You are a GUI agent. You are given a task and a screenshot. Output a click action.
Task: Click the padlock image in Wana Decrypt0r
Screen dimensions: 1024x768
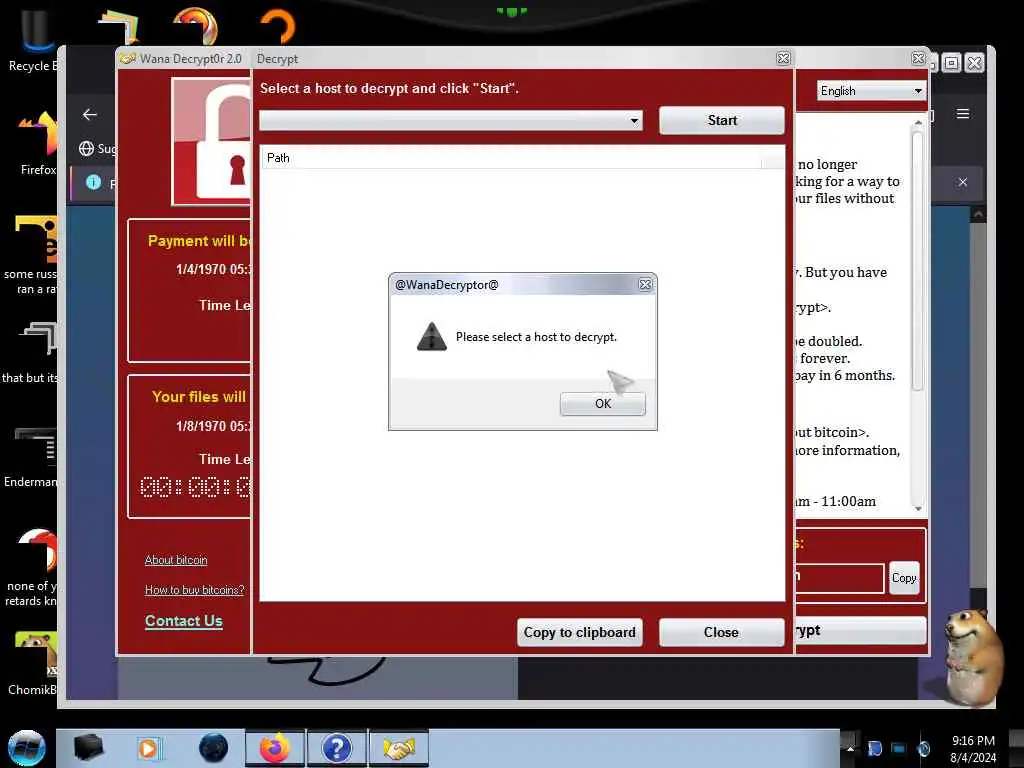point(212,142)
